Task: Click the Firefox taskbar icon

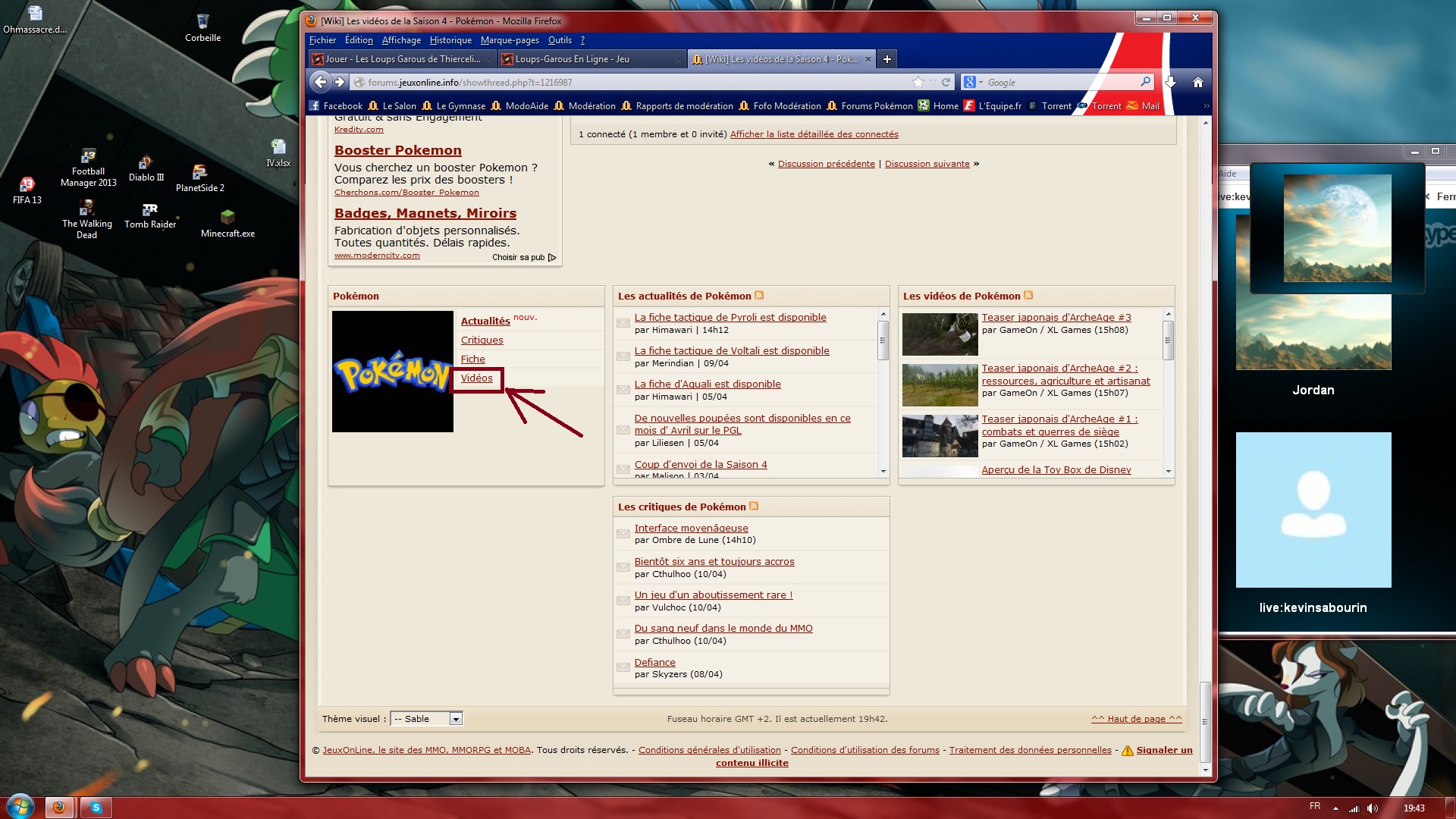Action: (x=59, y=808)
